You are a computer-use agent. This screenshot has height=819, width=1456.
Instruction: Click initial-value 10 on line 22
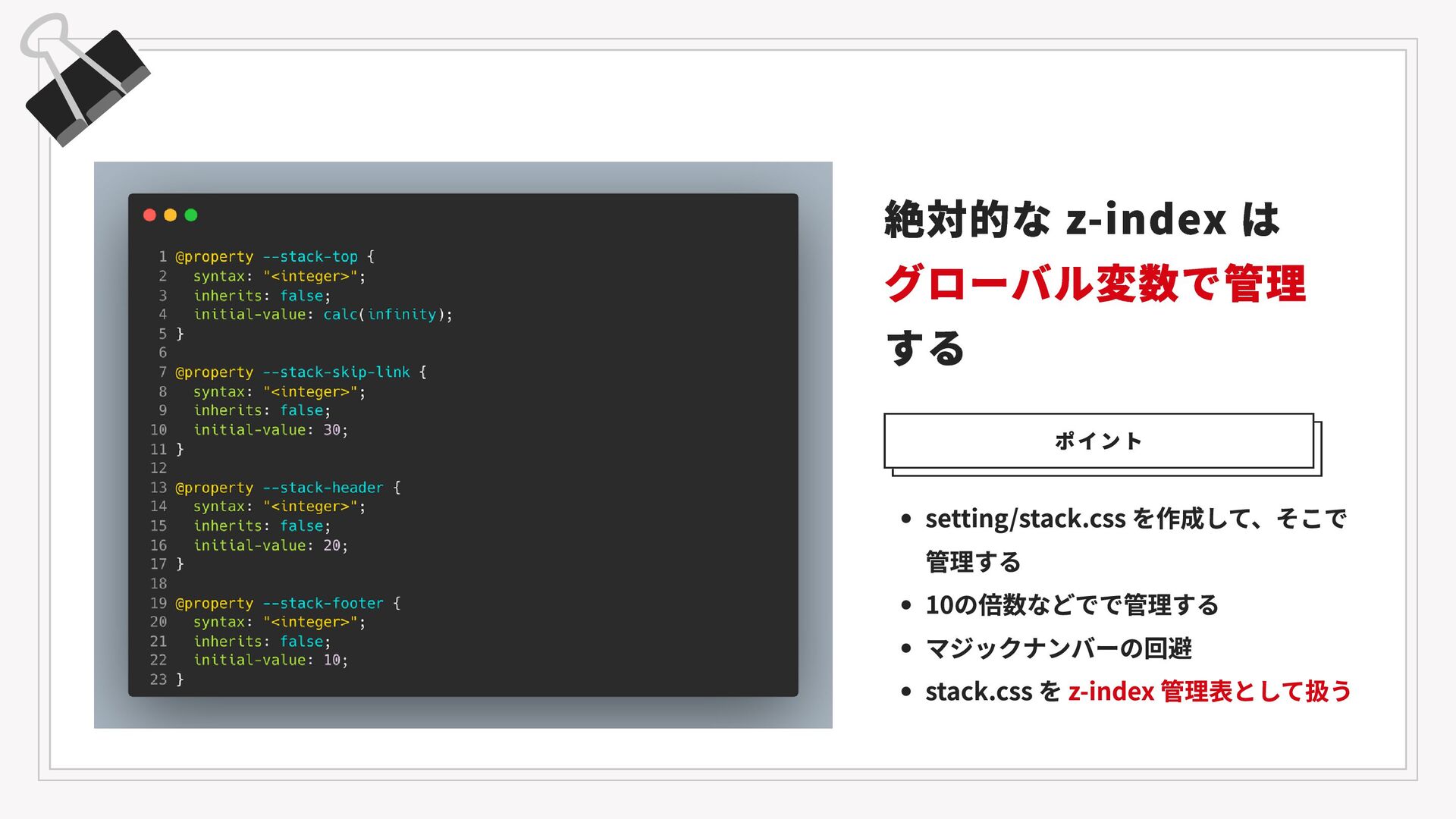(x=332, y=661)
